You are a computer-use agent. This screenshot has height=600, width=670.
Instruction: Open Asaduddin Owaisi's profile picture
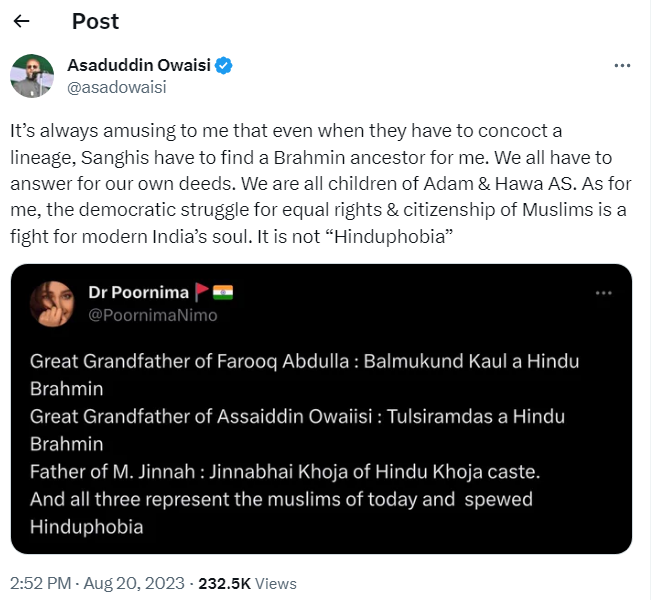(32, 76)
